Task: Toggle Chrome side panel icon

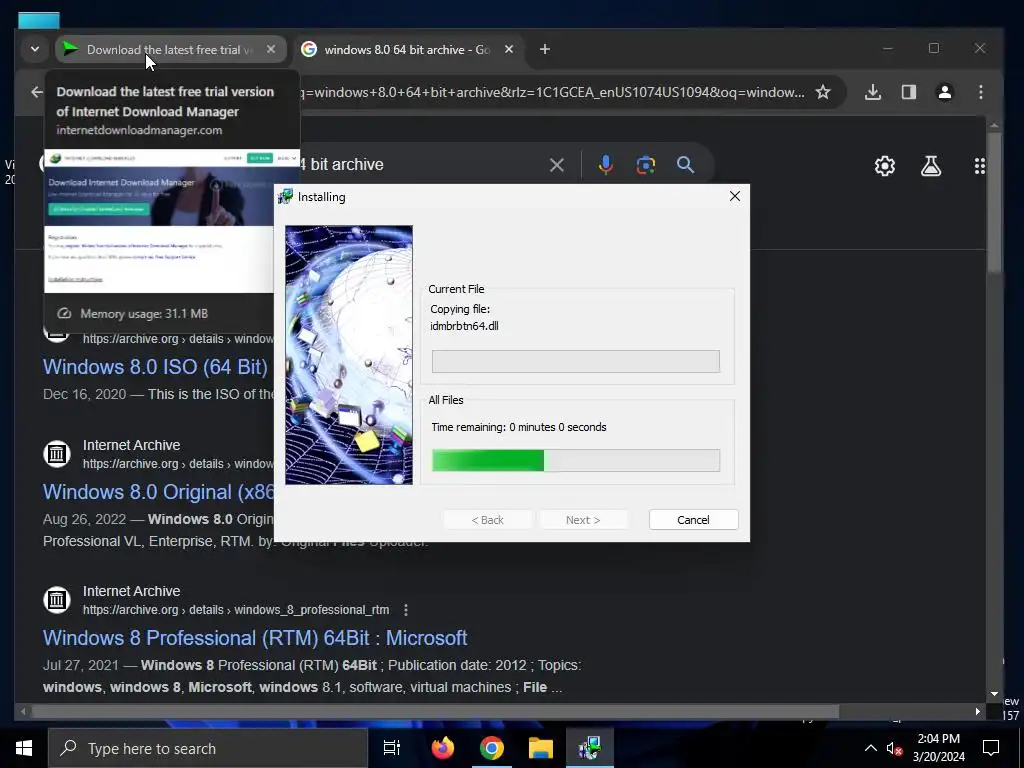Action: point(909,92)
